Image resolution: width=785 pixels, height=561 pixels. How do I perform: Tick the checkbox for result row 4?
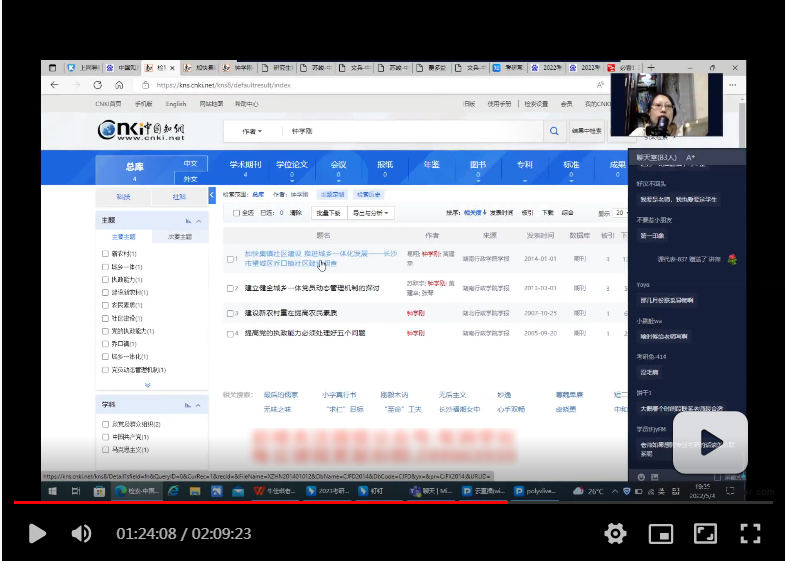pos(230,334)
